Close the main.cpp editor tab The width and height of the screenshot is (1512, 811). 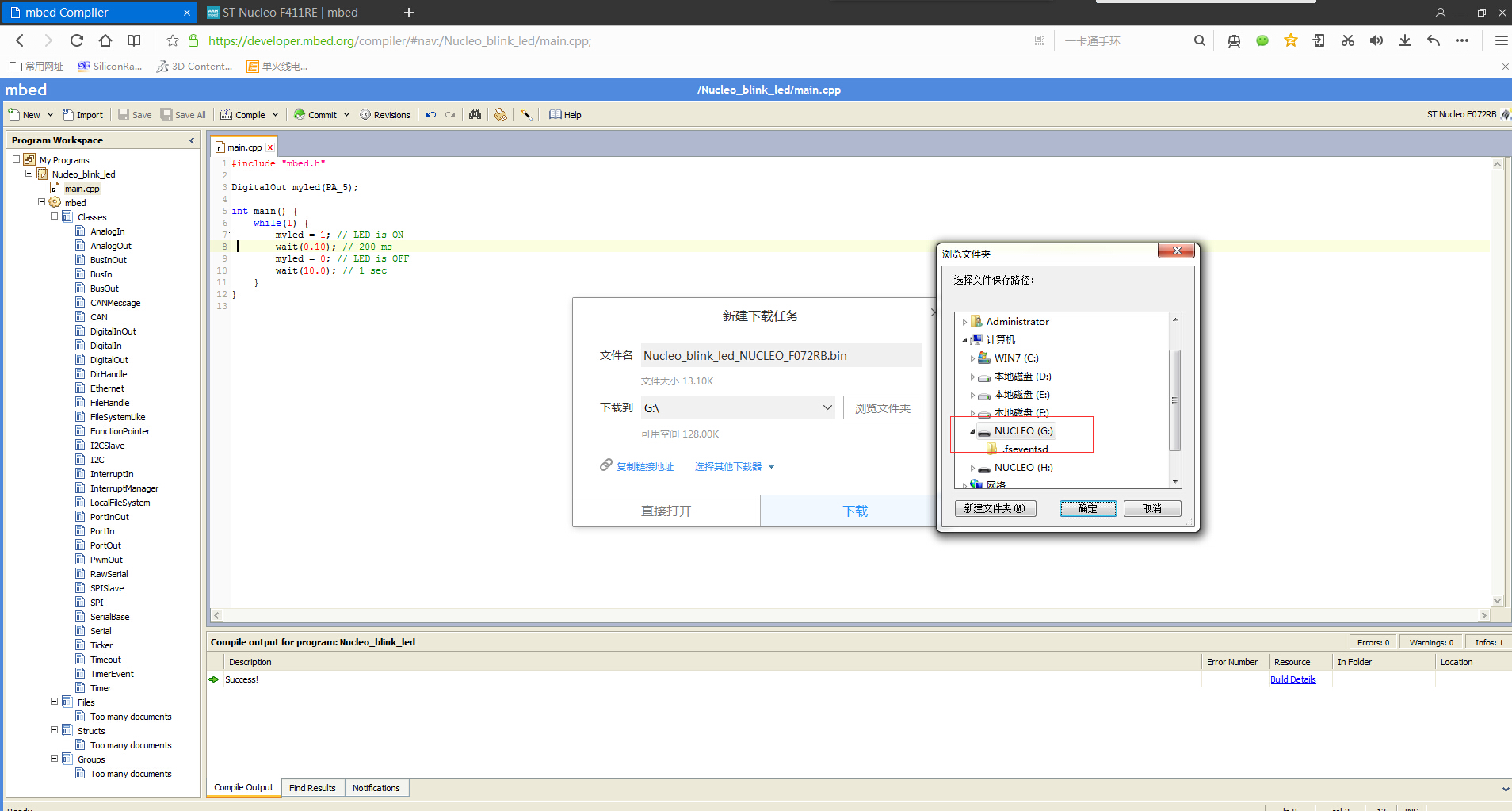pyautogui.click(x=270, y=147)
